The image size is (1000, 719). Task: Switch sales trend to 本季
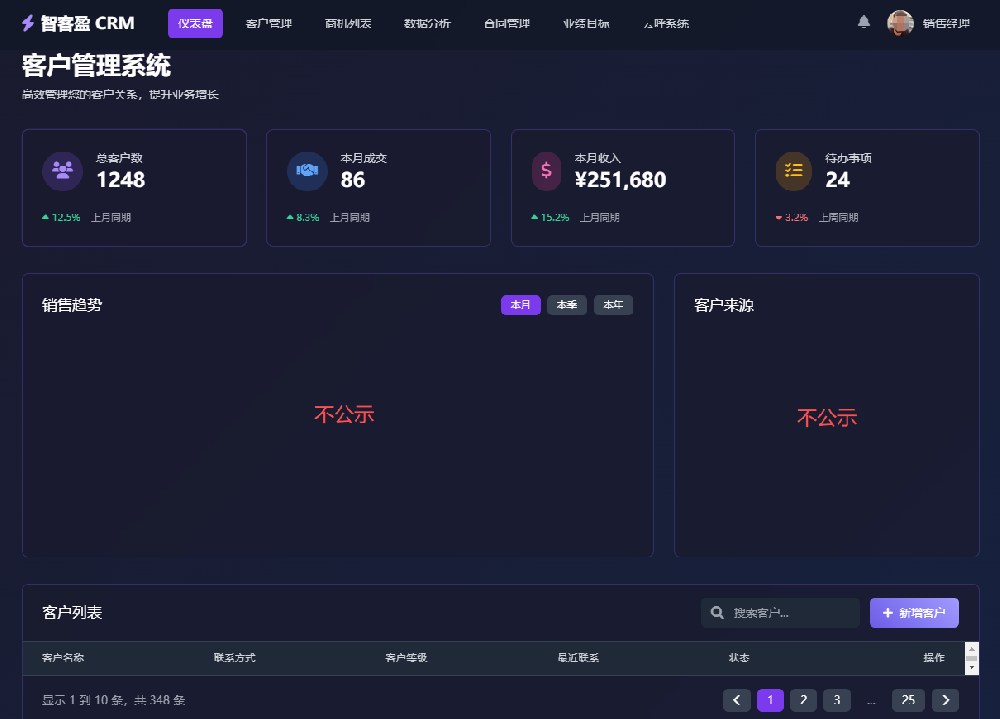coord(566,305)
